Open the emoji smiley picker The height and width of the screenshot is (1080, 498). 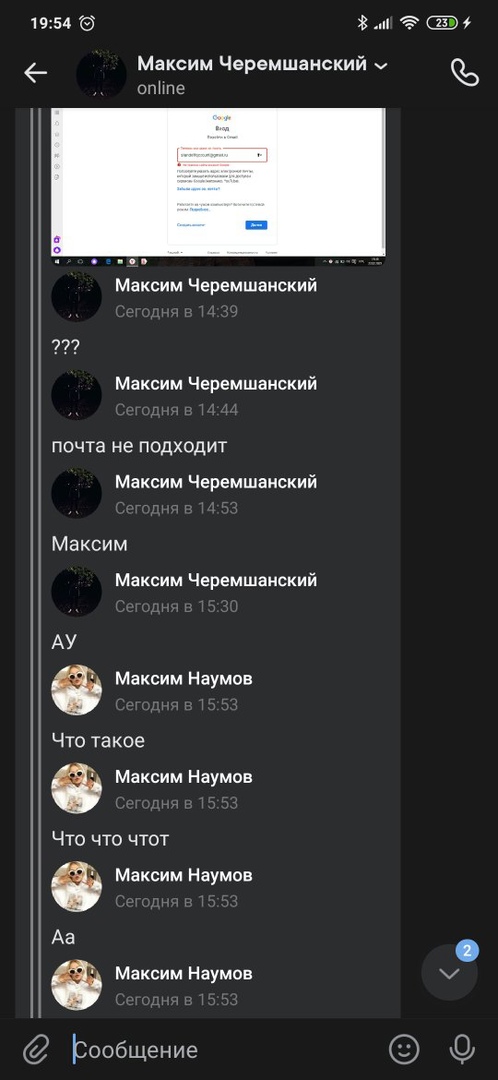(404, 1049)
